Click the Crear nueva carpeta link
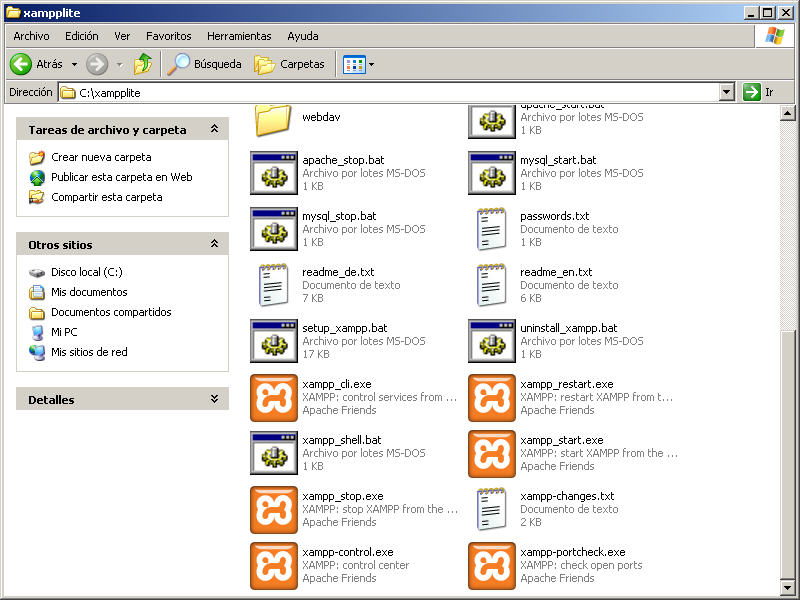Image resolution: width=800 pixels, height=600 pixels. click(101, 157)
